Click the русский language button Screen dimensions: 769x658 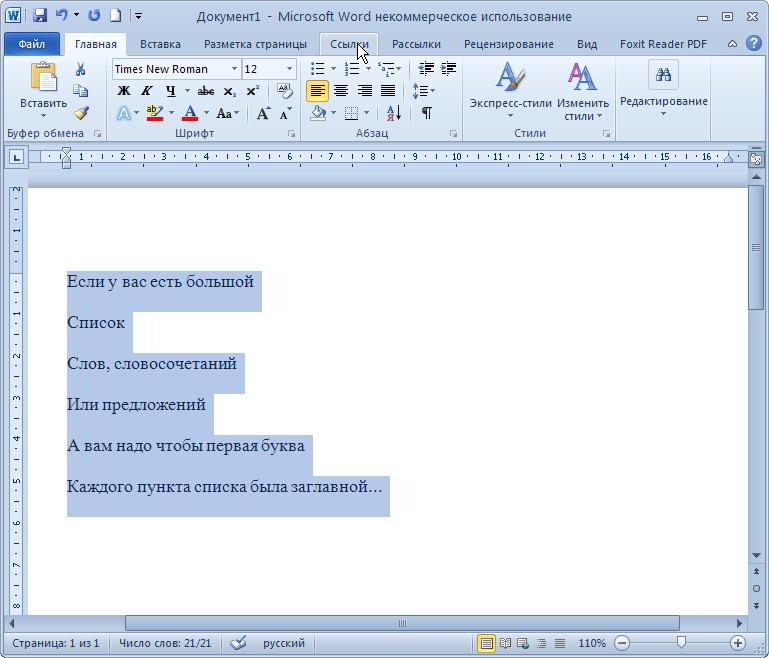click(284, 643)
